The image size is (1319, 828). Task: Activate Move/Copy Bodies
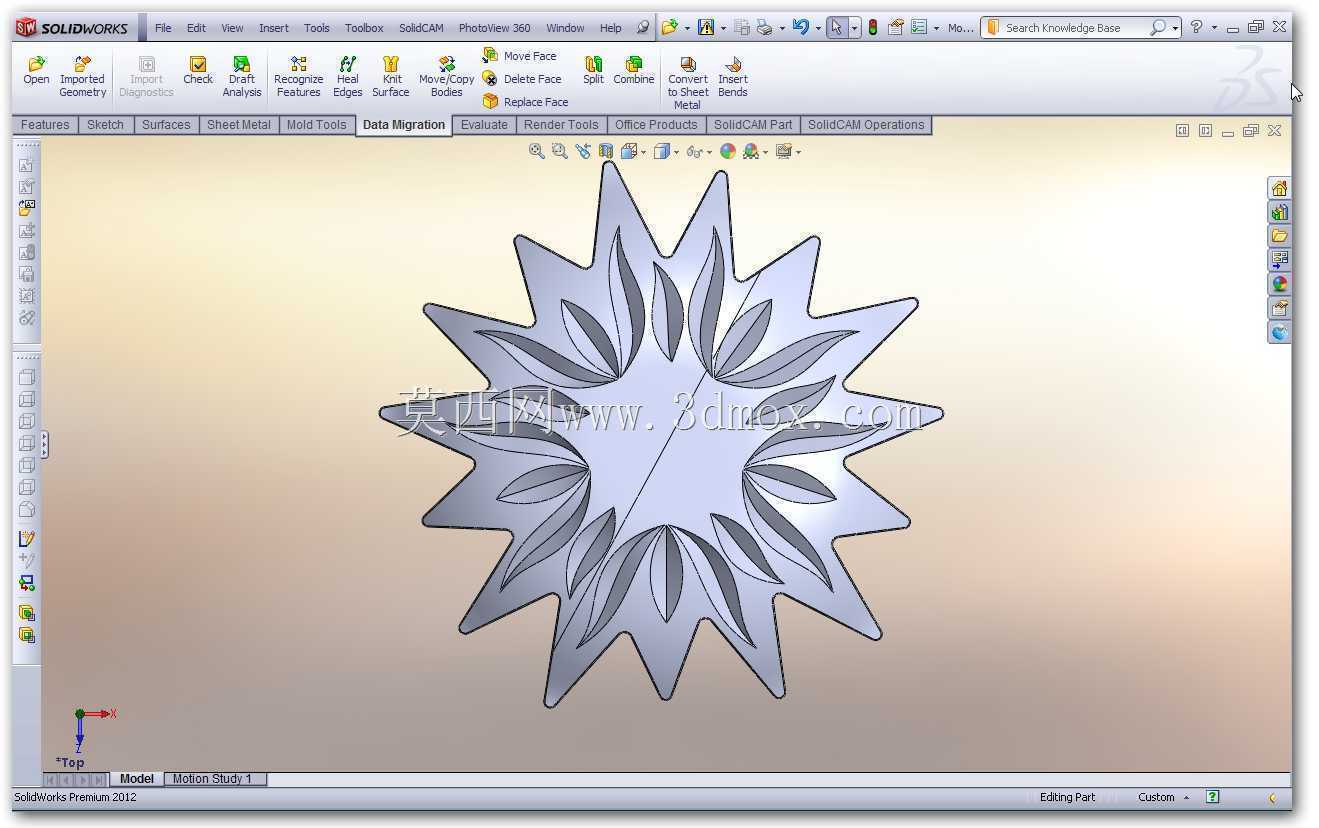point(446,77)
